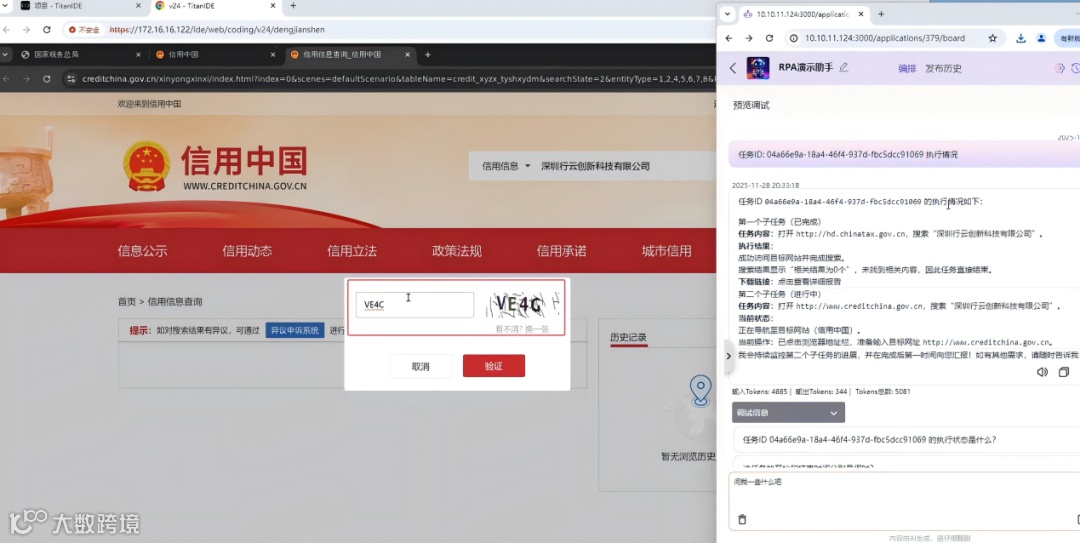
Task: Go back in the creditchina inner browser
Action: 6,79
